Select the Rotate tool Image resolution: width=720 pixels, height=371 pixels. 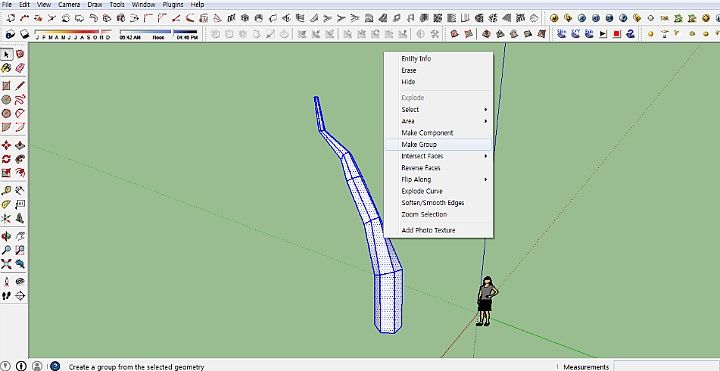coord(6,159)
